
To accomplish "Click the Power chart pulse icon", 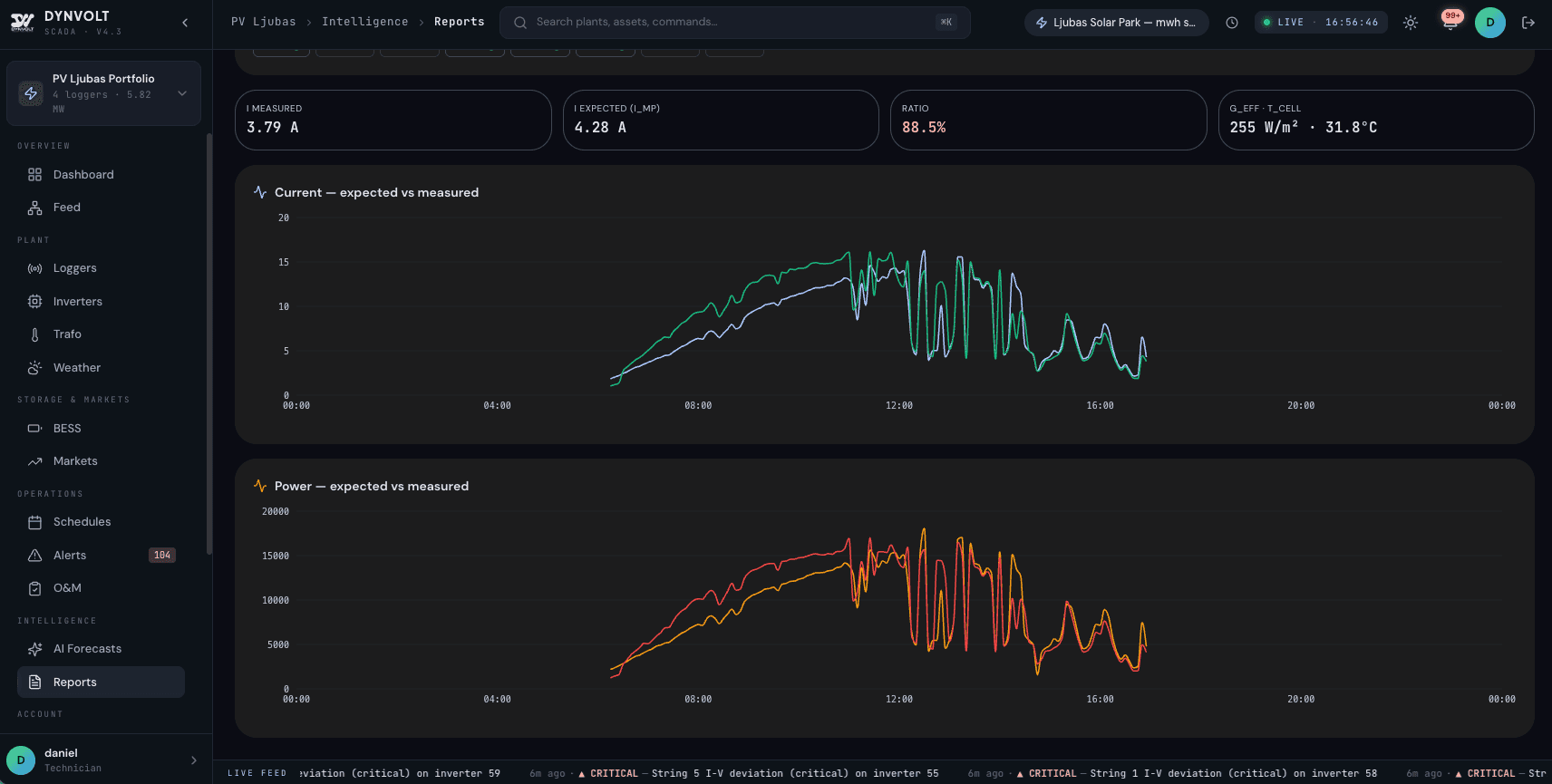I will coord(260,486).
